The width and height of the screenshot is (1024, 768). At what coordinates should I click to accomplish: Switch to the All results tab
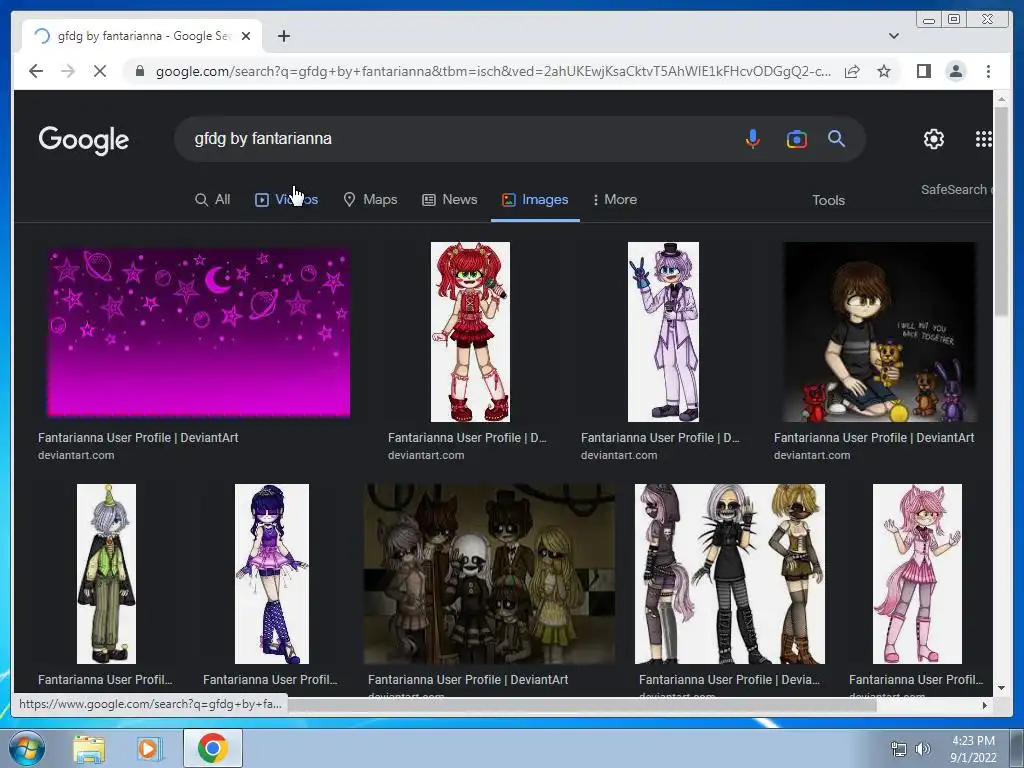213,199
